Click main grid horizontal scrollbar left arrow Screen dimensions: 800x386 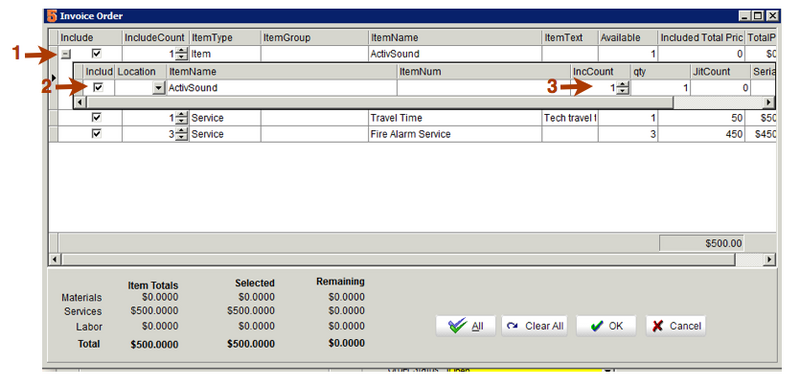click(x=55, y=260)
